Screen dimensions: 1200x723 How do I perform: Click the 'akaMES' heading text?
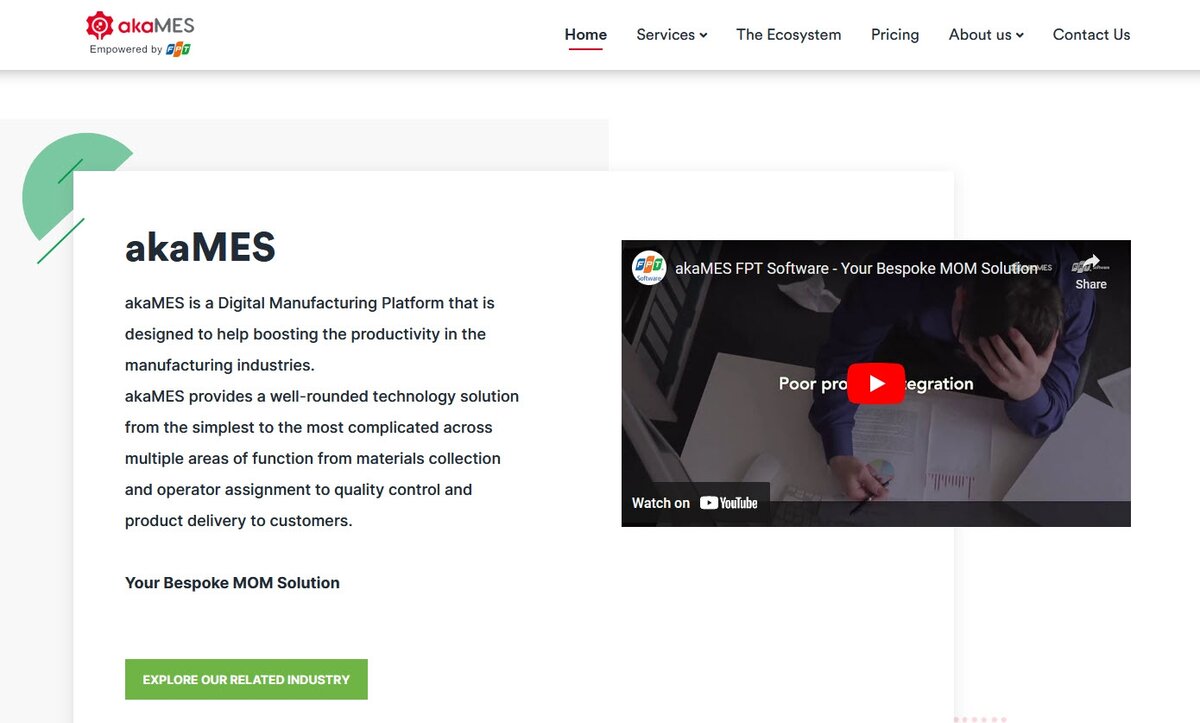[200, 247]
